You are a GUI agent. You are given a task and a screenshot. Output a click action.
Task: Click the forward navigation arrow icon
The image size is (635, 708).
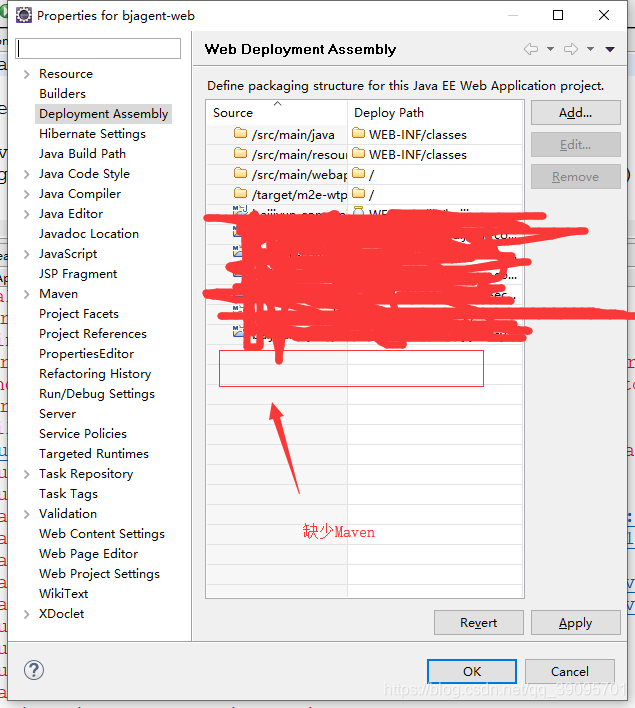pos(571,49)
